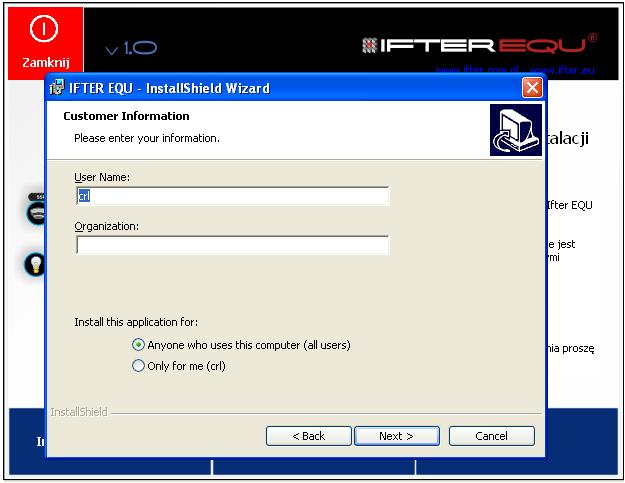Open the www.ifter.eu link
Viewport: 625px width, 483px height.
[562, 70]
